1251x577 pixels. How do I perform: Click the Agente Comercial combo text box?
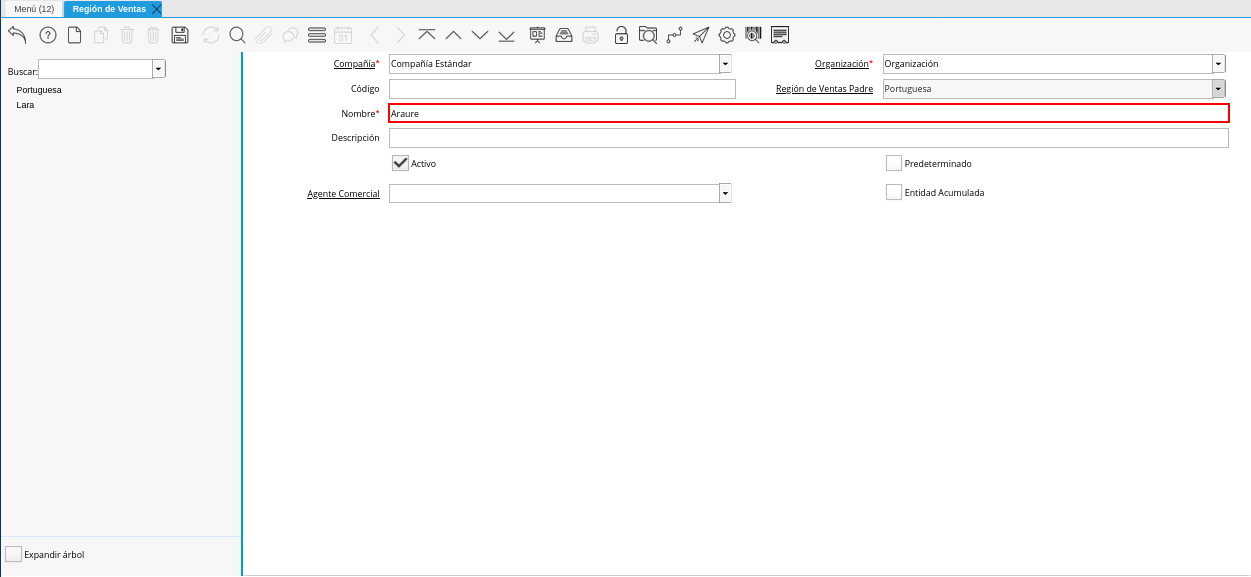[554, 193]
